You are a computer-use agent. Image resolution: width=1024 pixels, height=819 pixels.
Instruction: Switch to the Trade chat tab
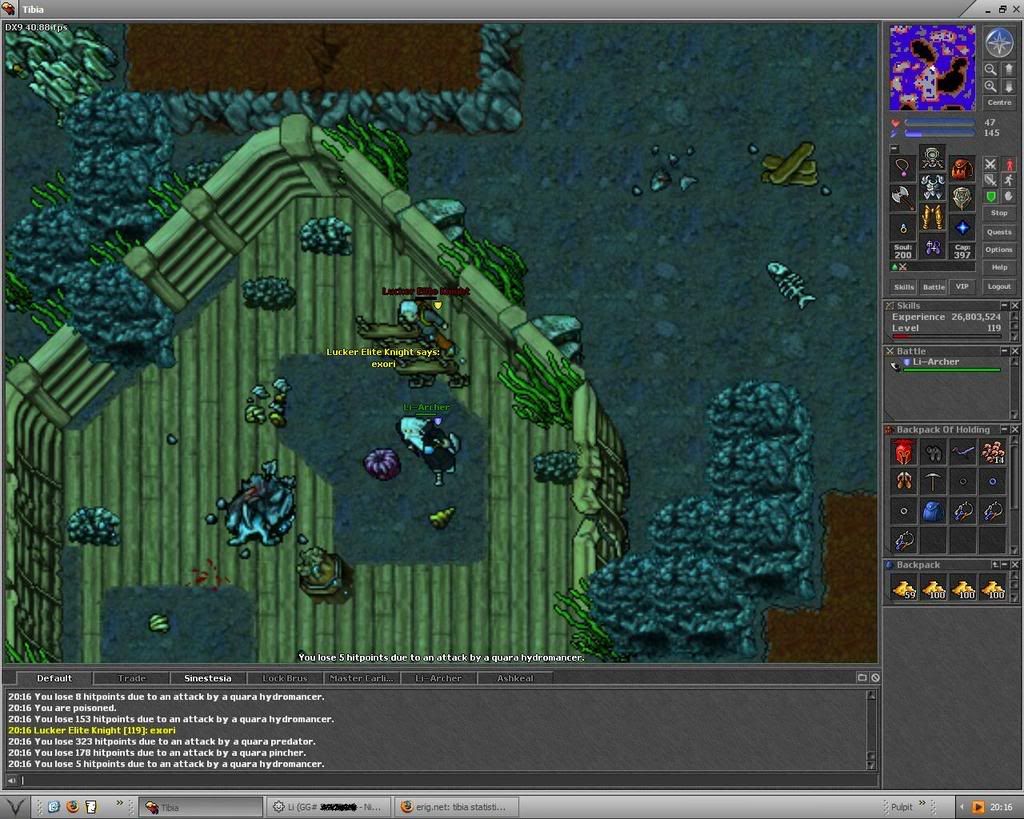131,678
